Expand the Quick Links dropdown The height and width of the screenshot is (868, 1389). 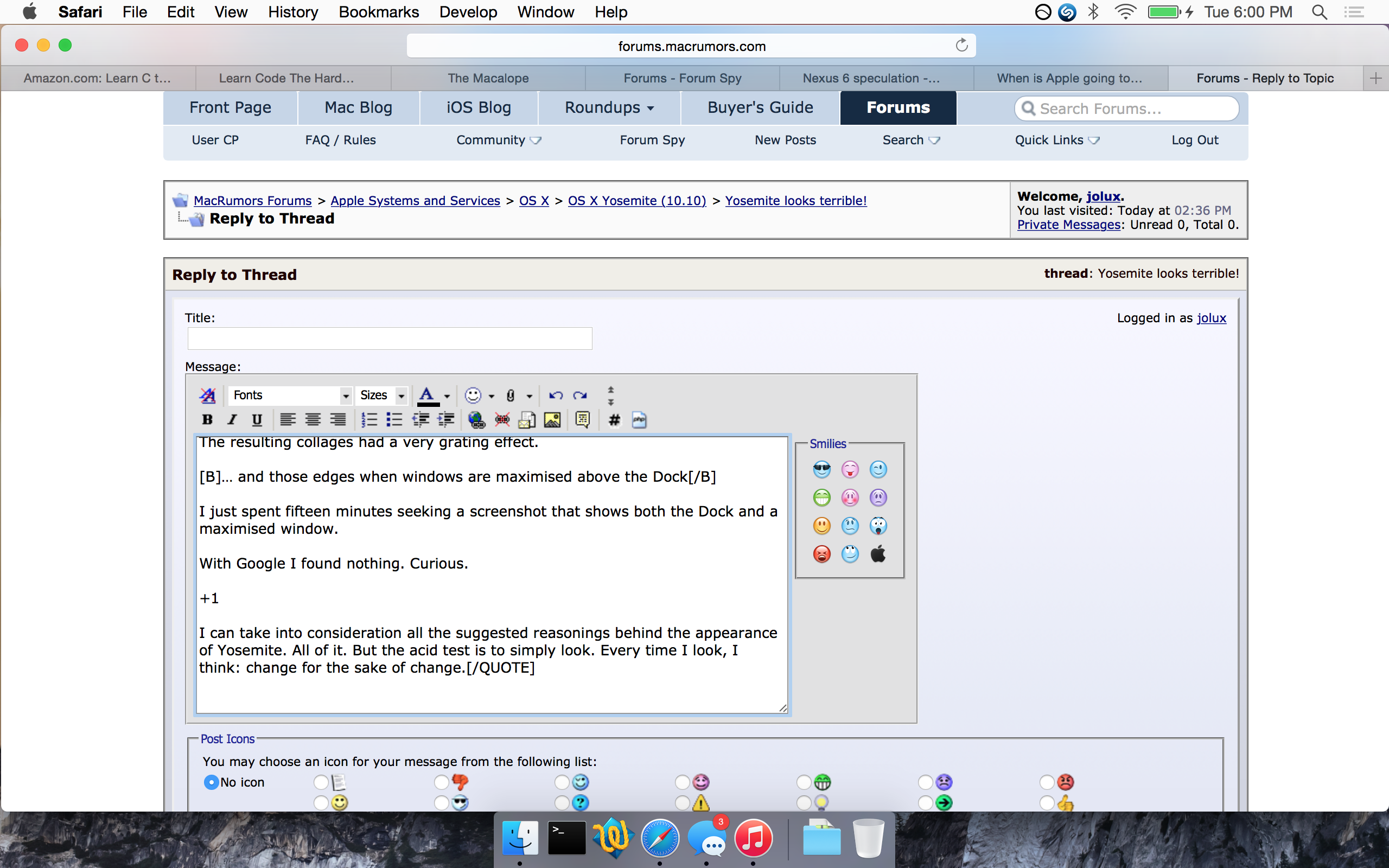pos(1057,140)
